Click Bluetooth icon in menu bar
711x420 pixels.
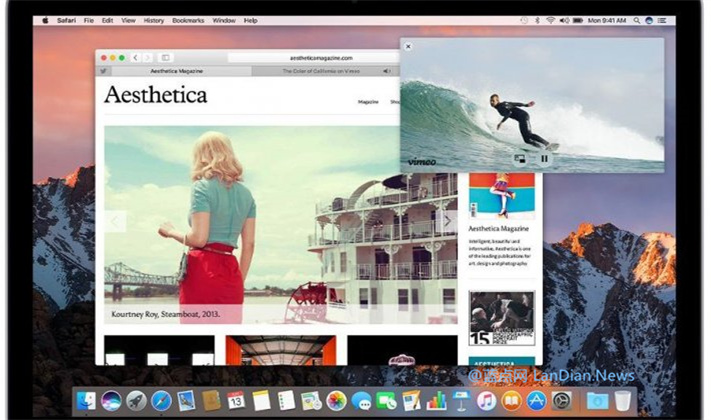538,20
